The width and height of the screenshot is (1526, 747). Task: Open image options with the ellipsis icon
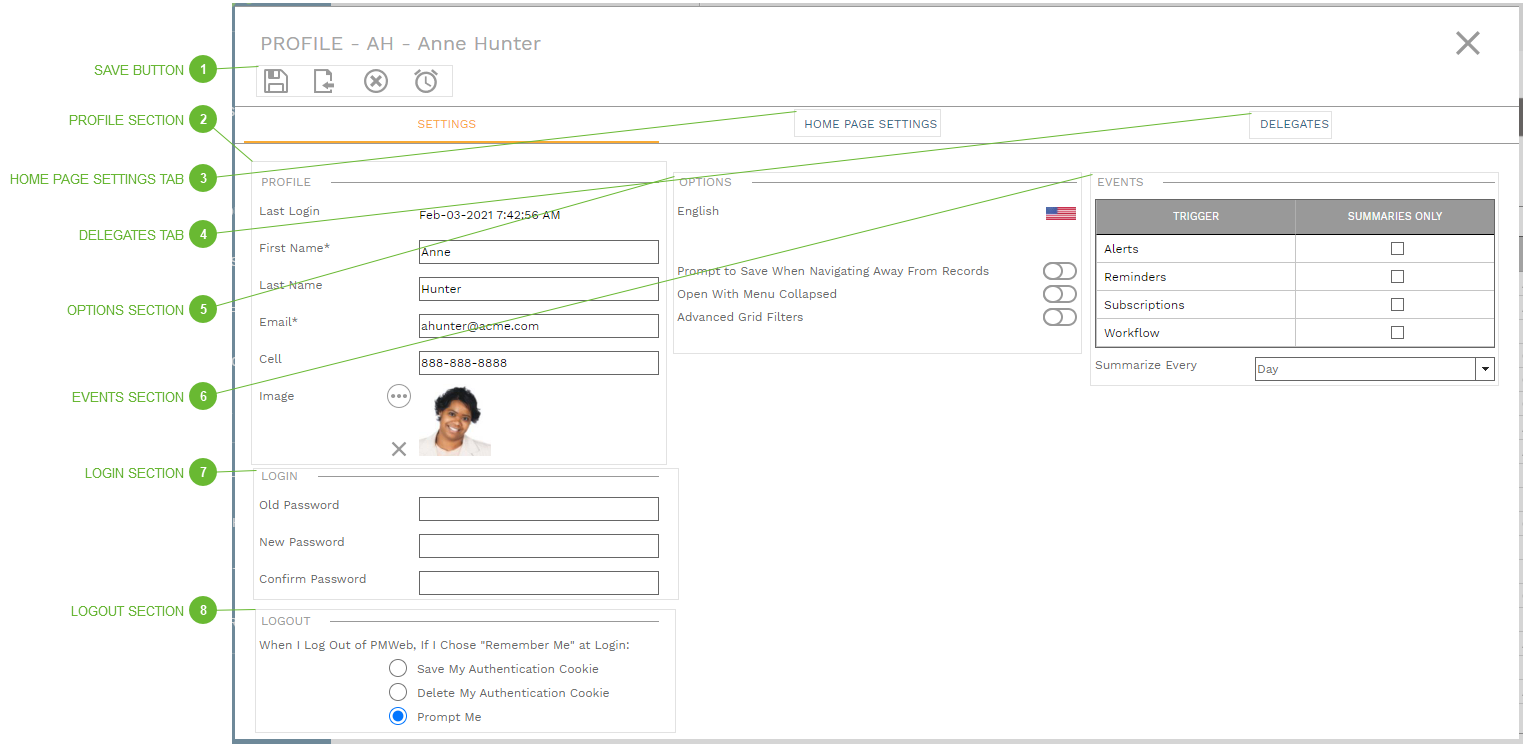pyautogui.click(x=398, y=396)
